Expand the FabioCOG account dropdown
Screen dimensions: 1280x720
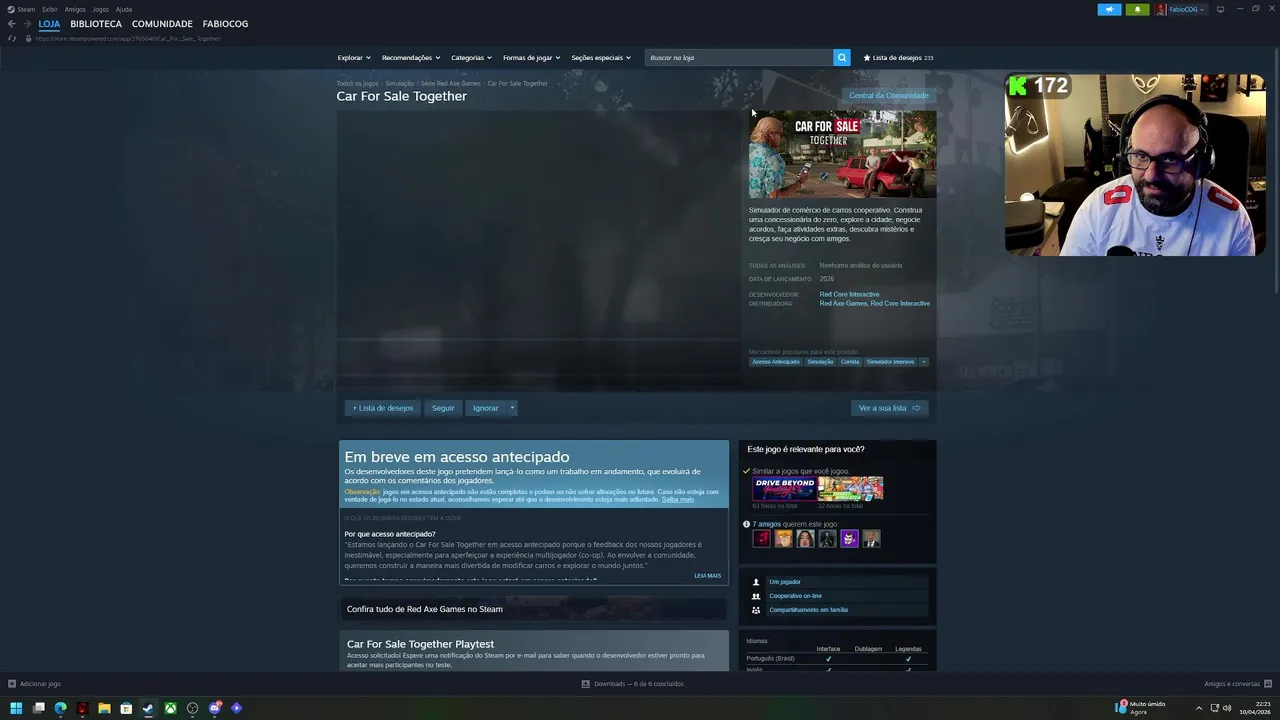1186,9
